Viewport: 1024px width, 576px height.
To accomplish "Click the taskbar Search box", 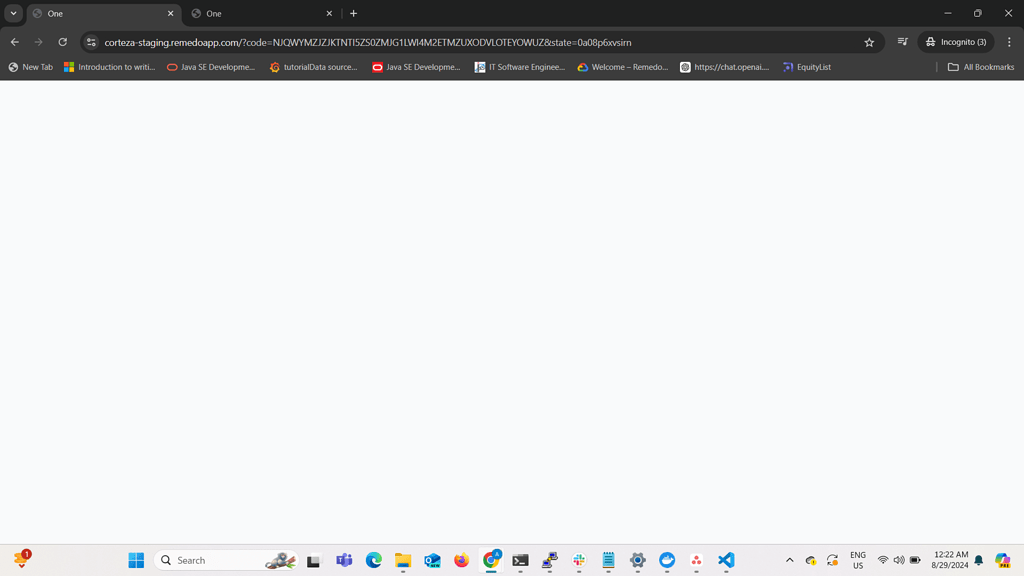I will [226, 560].
